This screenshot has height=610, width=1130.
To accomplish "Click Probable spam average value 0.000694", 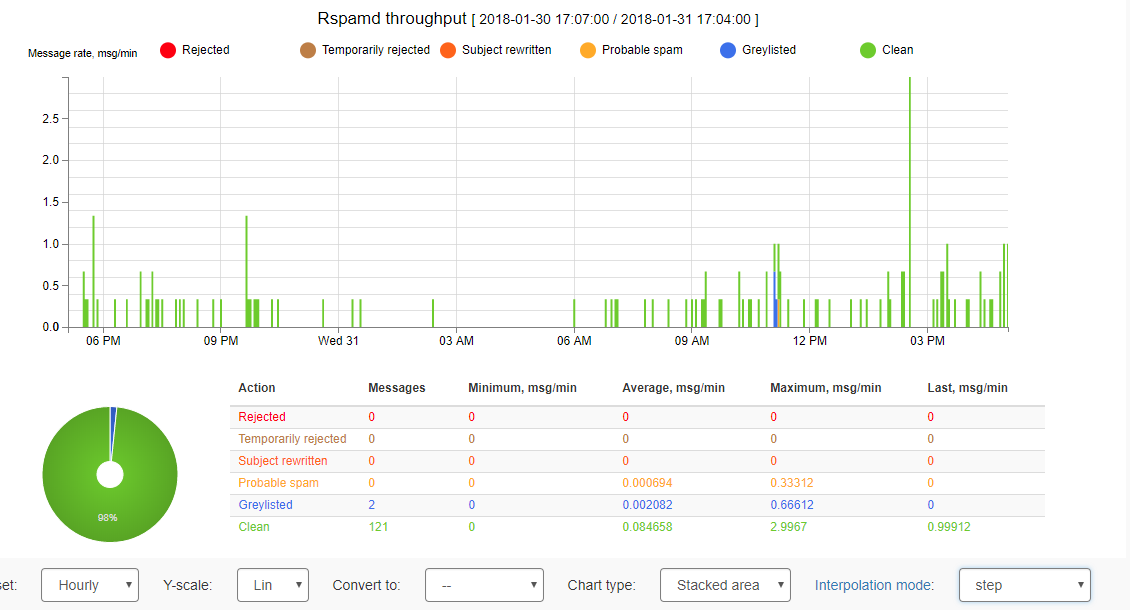I will (647, 482).
